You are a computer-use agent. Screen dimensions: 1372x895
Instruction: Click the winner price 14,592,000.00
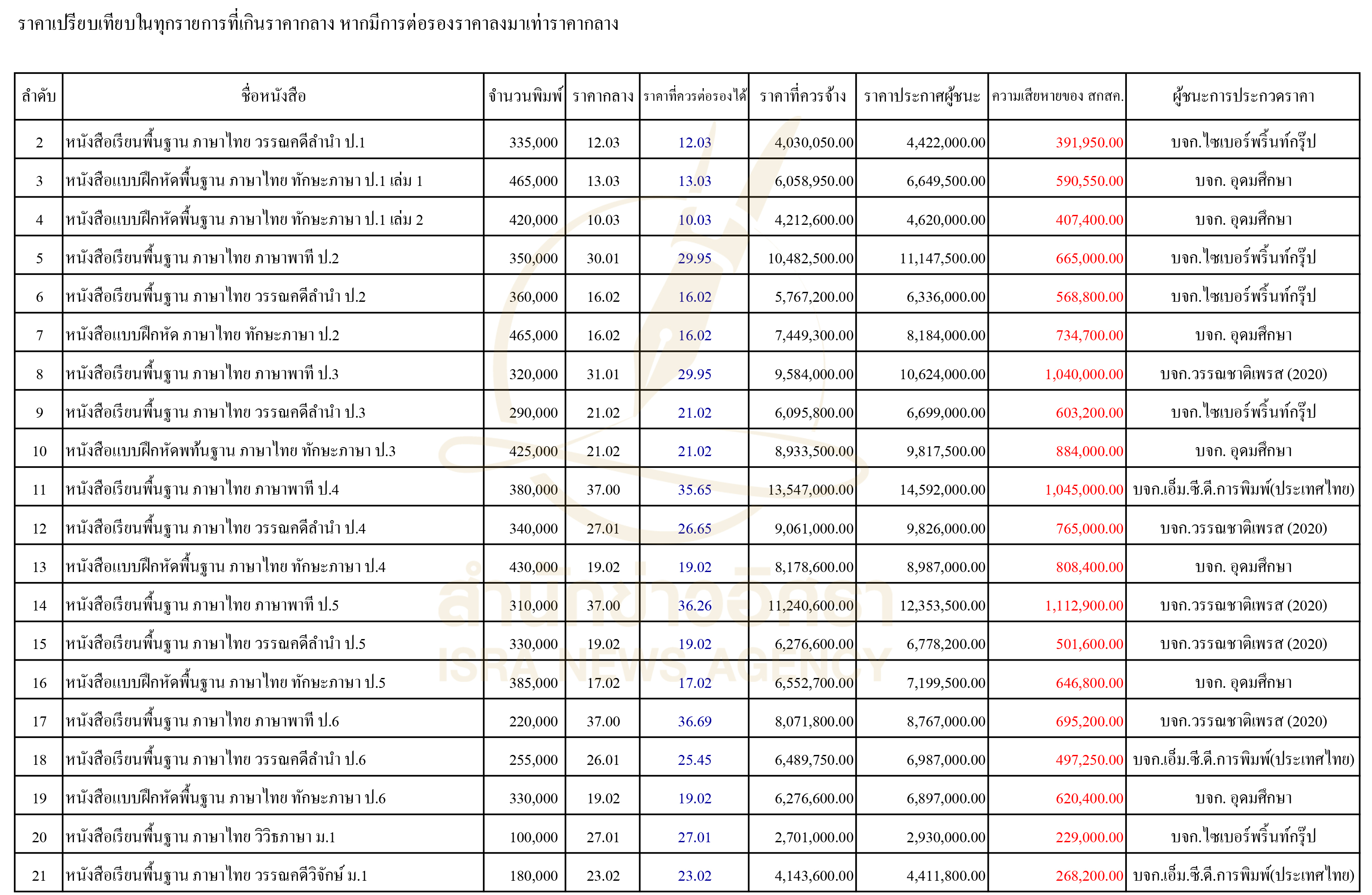942,490
